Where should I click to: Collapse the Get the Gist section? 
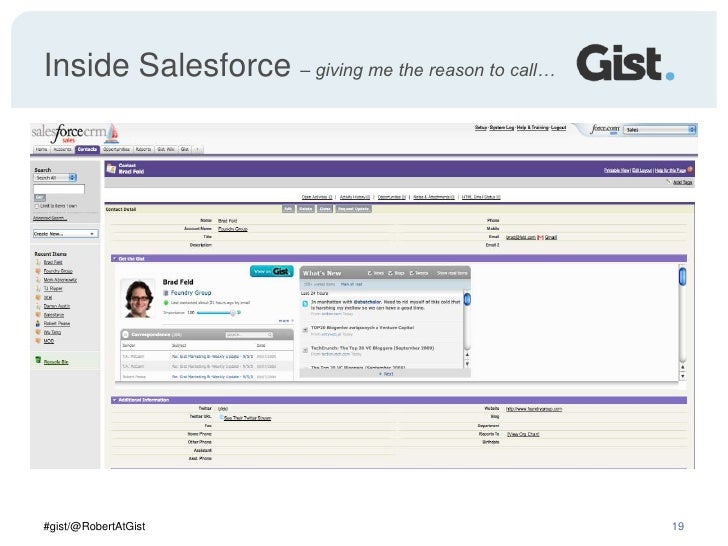(x=114, y=259)
